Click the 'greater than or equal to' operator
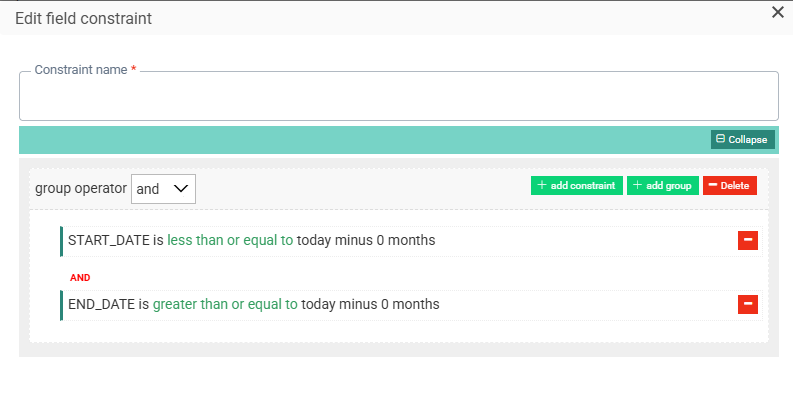Viewport: 793px width, 407px height. (x=225, y=304)
